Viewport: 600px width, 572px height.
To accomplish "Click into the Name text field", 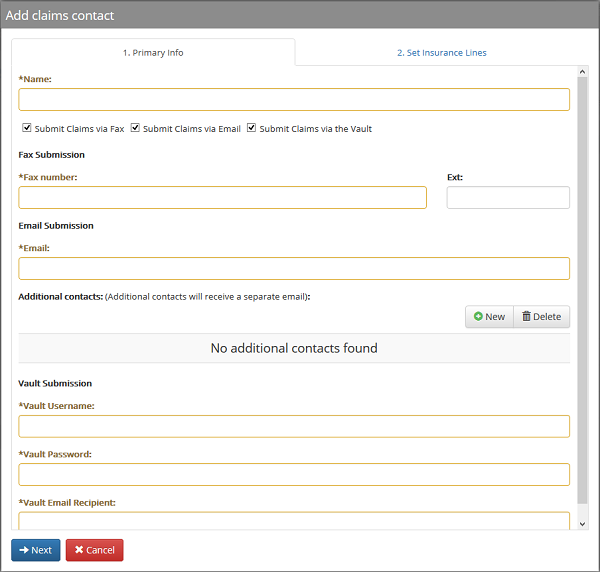I will point(294,99).
